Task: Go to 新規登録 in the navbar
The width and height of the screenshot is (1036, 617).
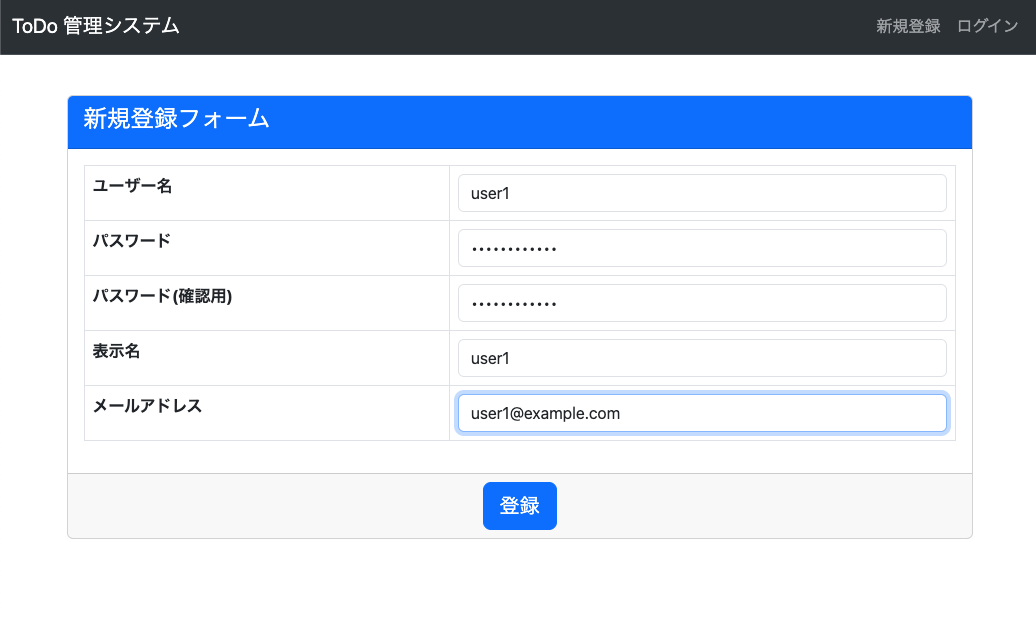Action: 908,26
